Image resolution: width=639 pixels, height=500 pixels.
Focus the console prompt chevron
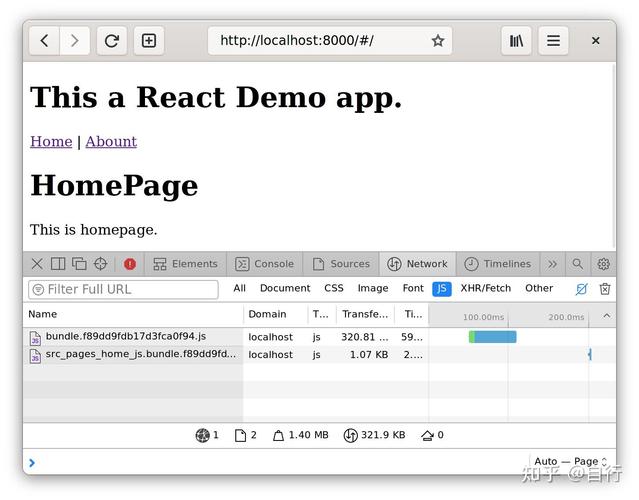(32, 463)
